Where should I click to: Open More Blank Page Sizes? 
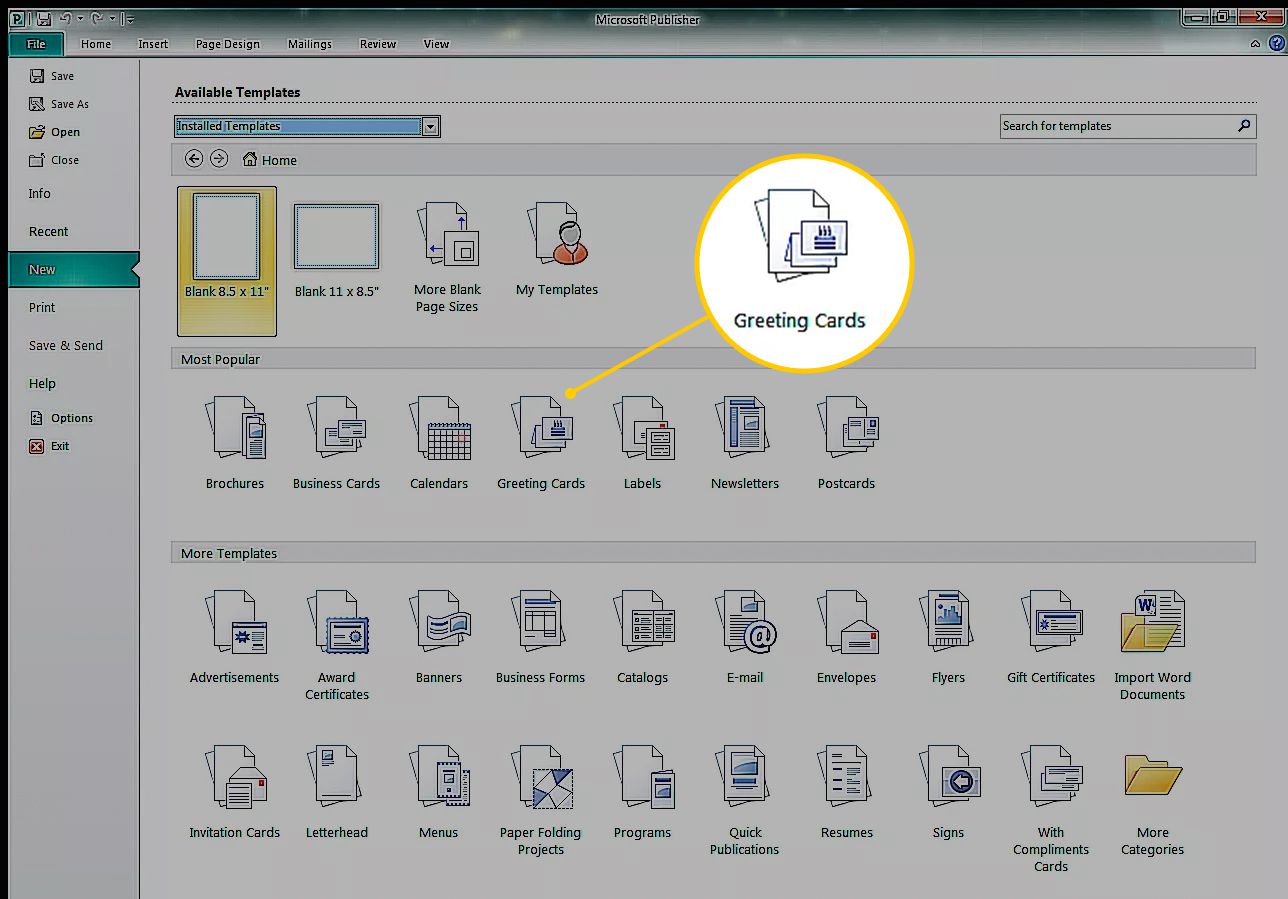[x=447, y=257]
